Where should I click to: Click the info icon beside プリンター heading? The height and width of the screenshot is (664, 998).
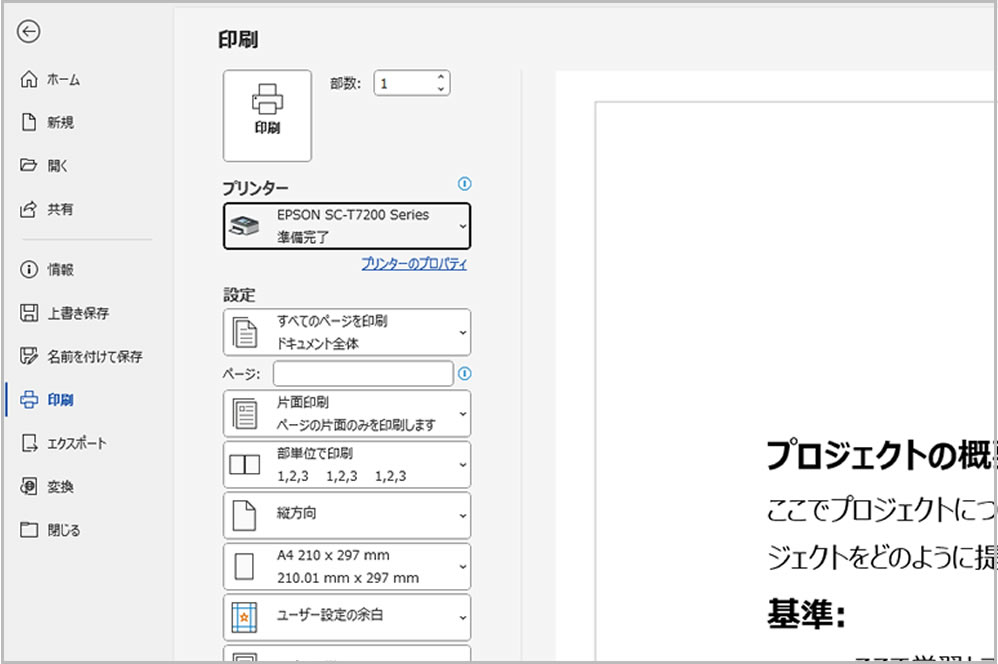point(464,184)
